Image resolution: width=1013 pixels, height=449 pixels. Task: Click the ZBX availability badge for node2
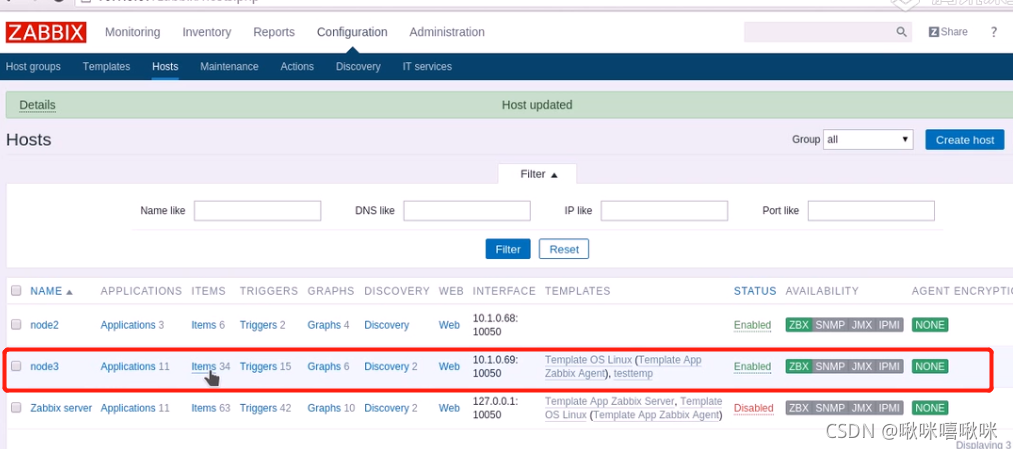point(799,325)
